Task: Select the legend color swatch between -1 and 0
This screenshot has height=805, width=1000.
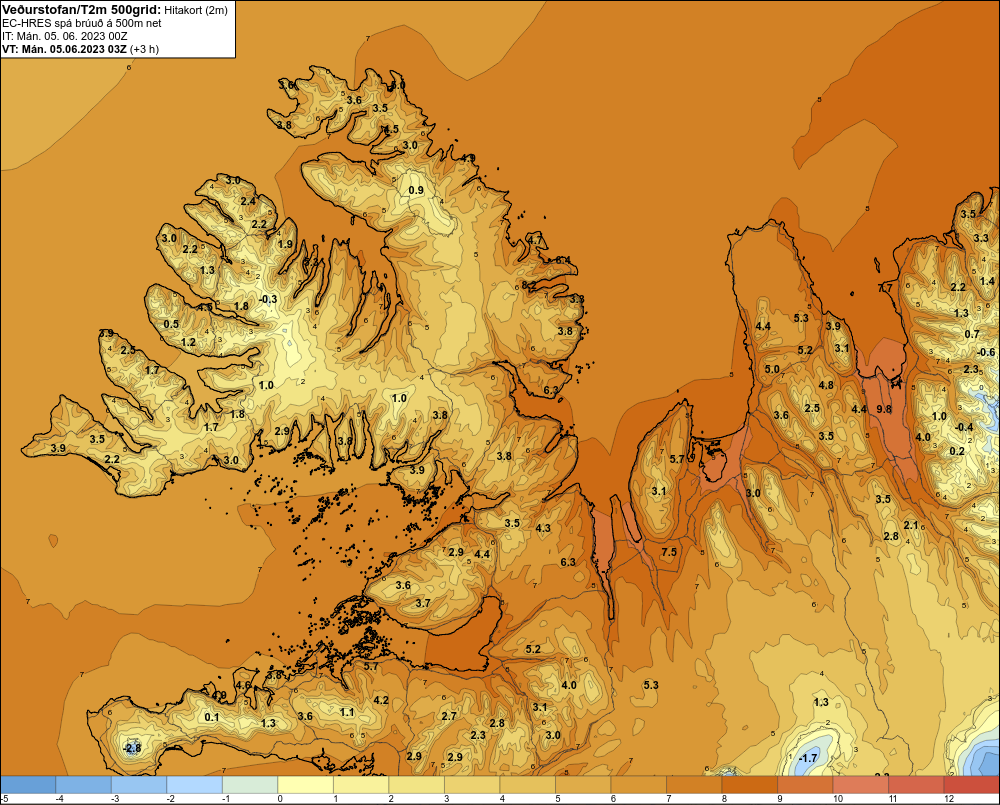Action: [250, 784]
